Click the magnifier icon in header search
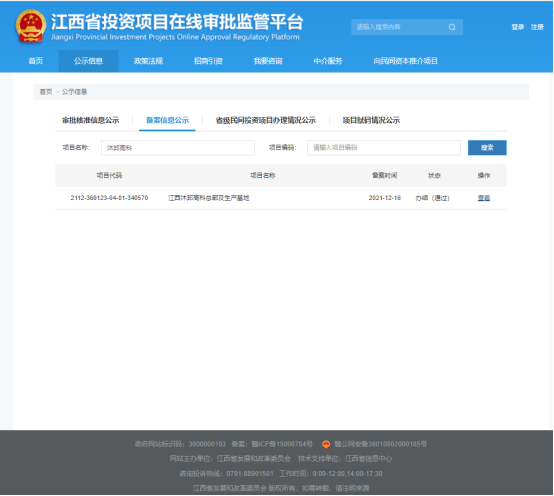The width and height of the screenshot is (554, 496). click(x=452, y=27)
